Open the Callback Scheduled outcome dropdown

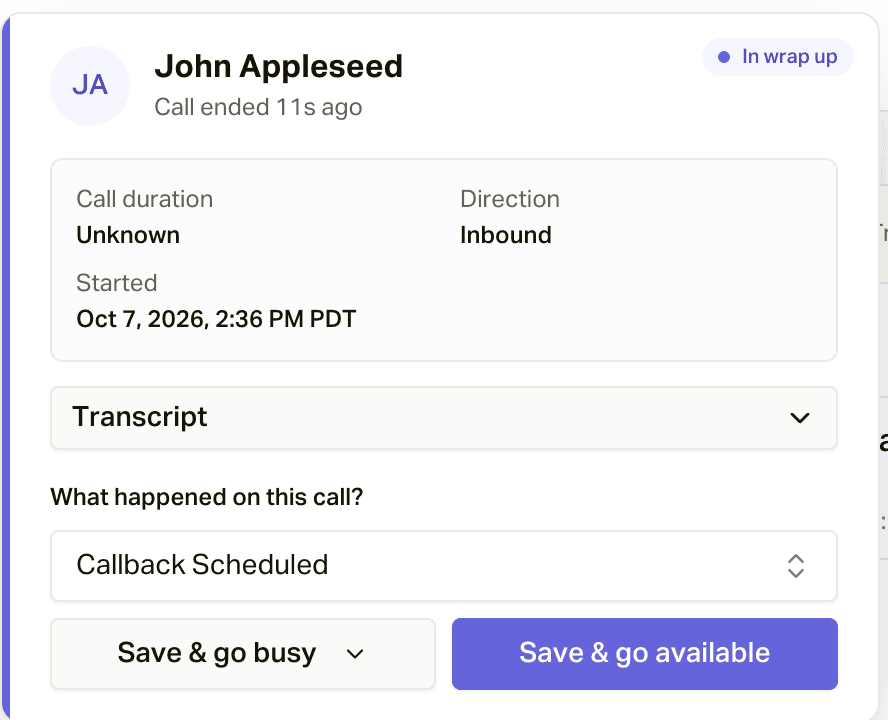[x=443, y=565]
